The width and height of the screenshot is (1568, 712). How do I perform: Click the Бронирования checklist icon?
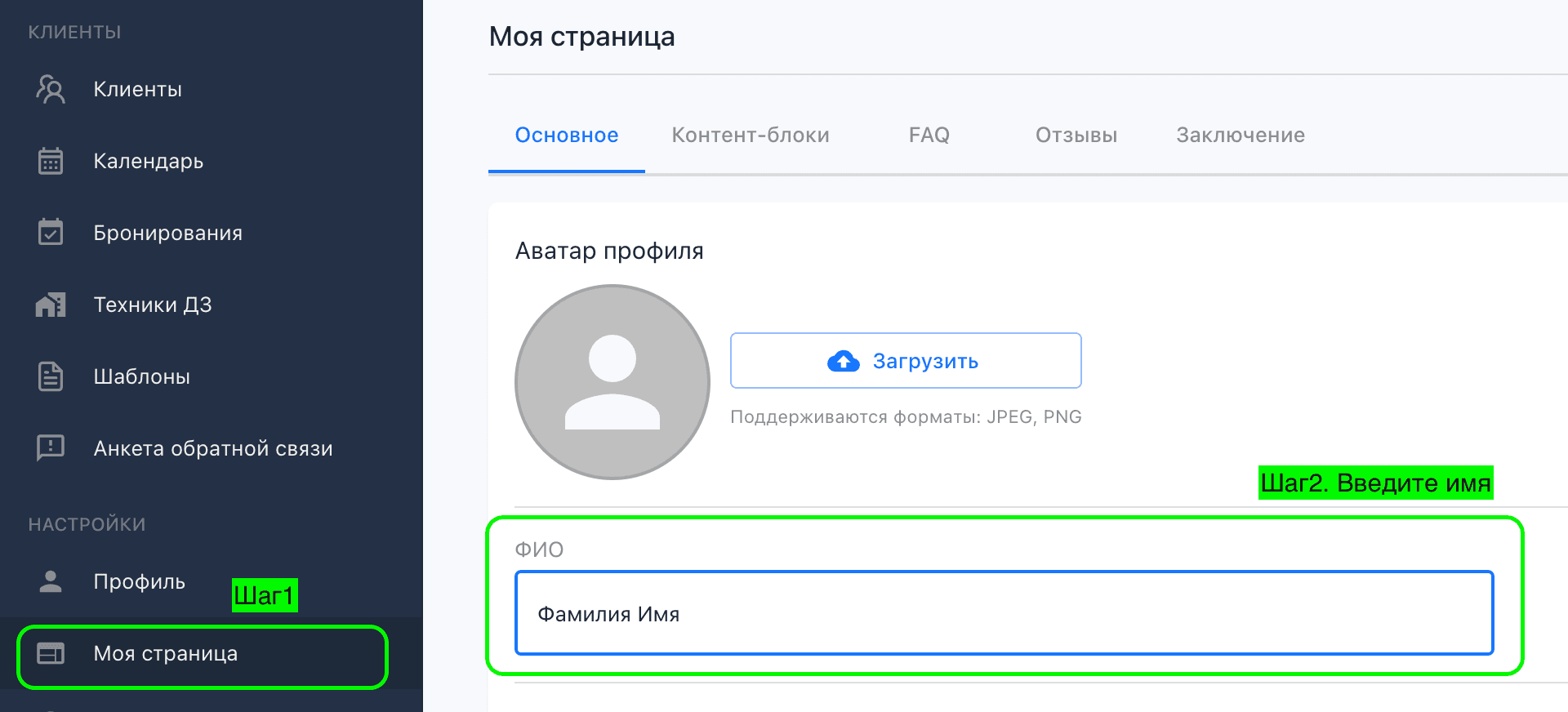tap(51, 232)
